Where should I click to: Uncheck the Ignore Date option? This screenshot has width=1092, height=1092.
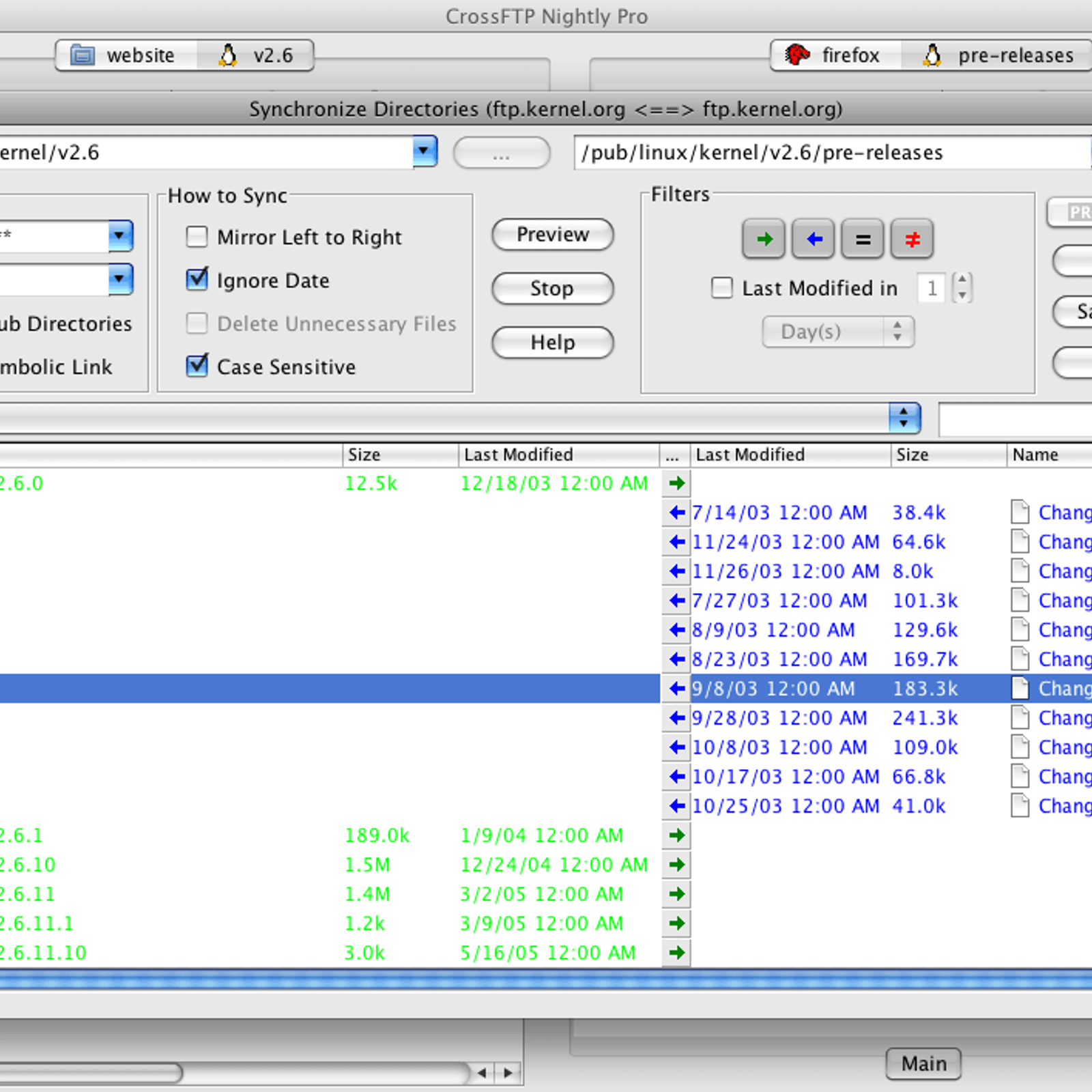pyautogui.click(x=197, y=280)
